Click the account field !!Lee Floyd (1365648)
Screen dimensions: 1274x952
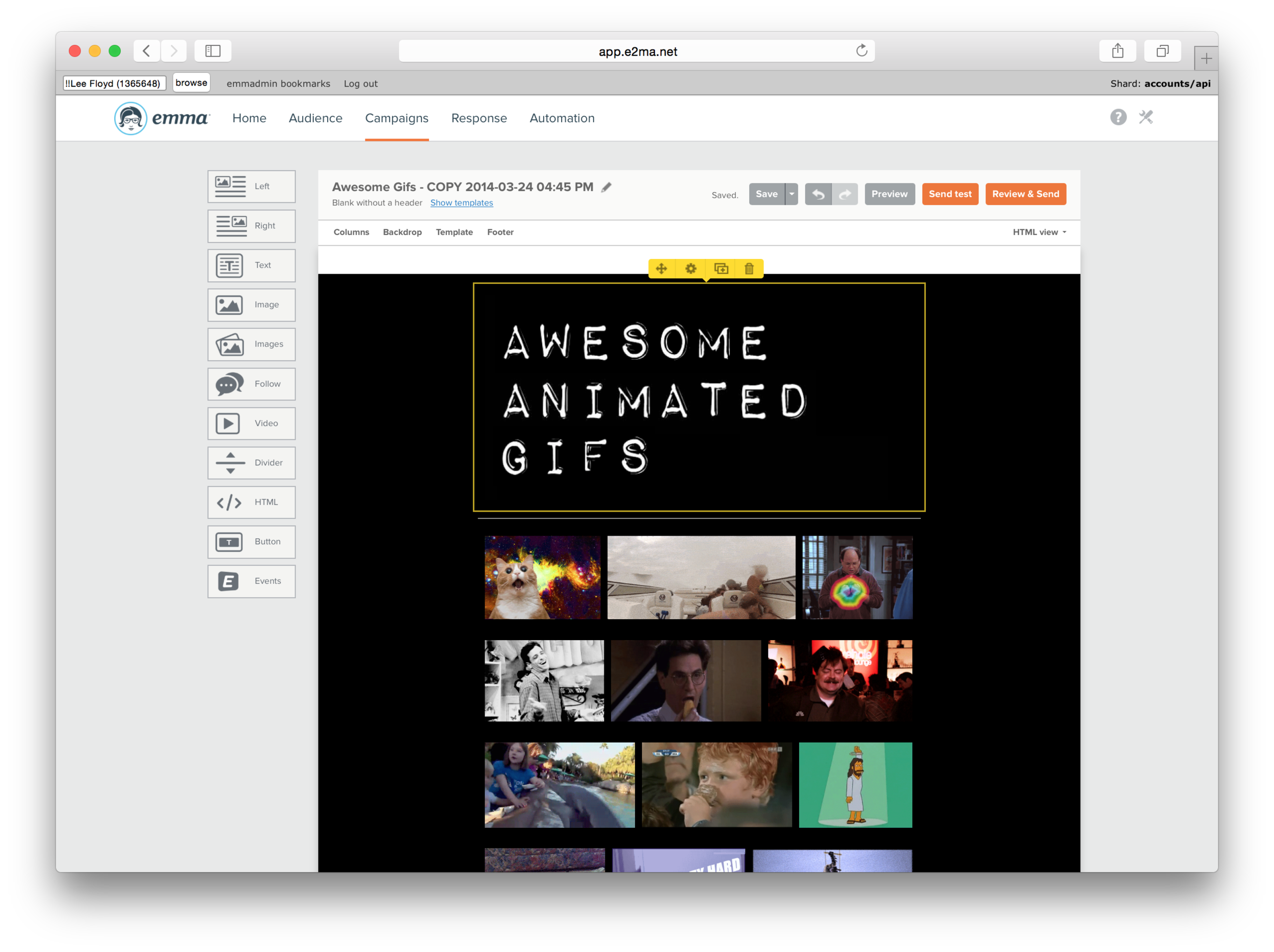pyautogui.click(x=114, y=84)
